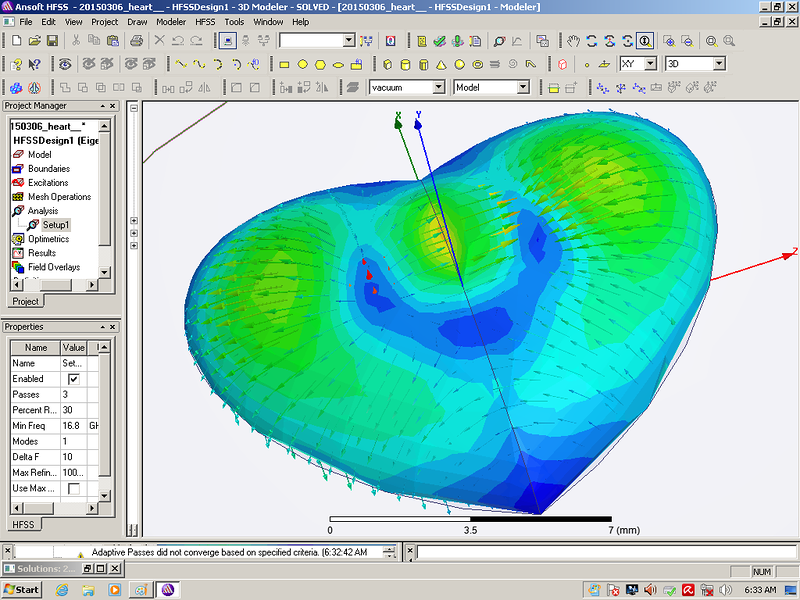Click the Save file toolbar icon
Screen dimensions: 800x600
tap(52, 41)
